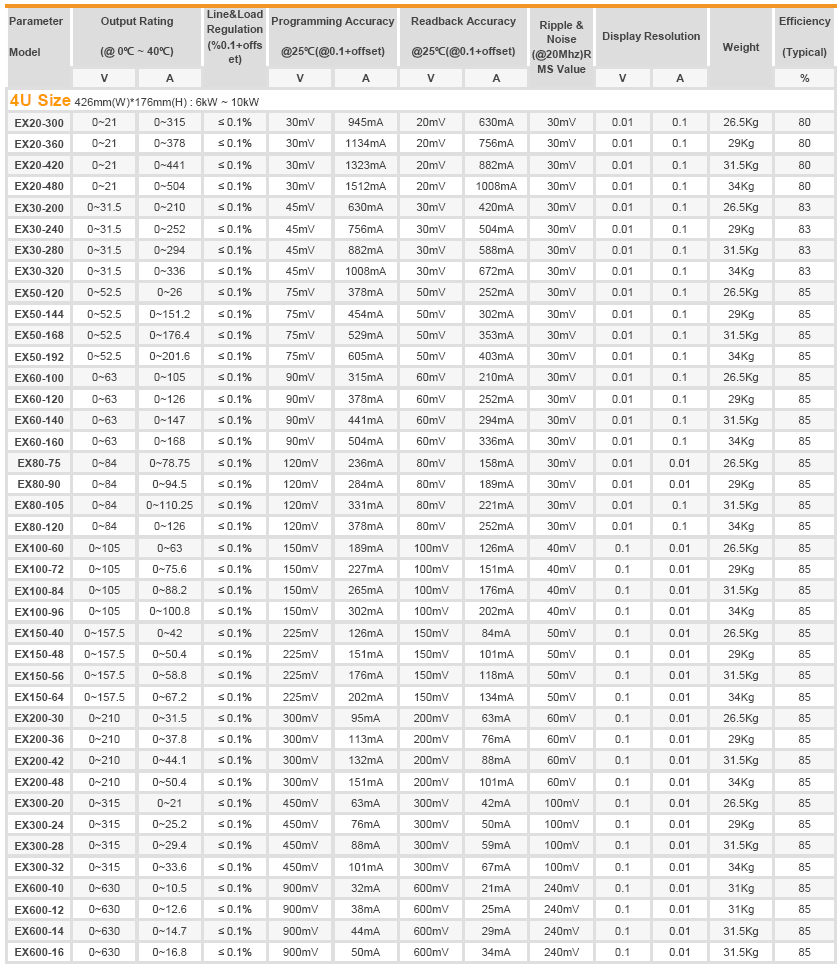
Task: Select 0~16.8 in EX600-16 row
Action: pyautogui.click(x=170, y=953)
